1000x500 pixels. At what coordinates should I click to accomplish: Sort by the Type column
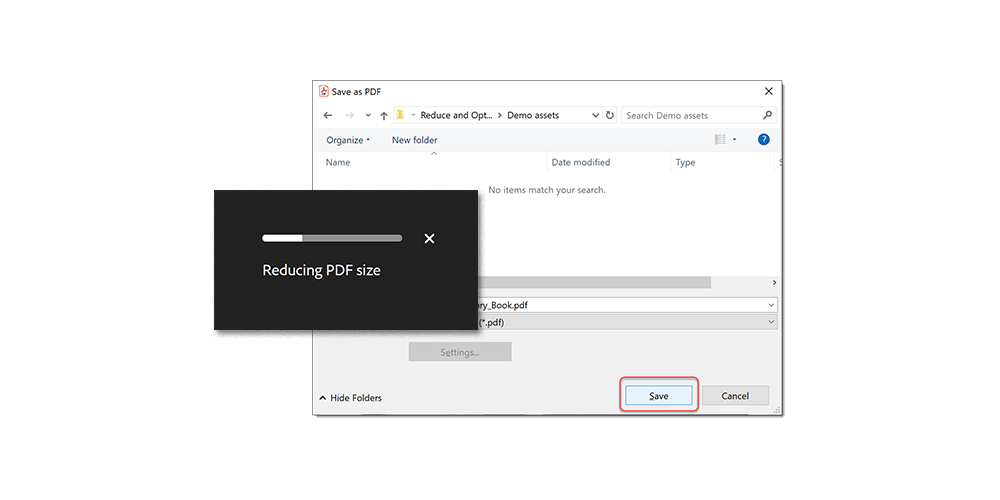pos(686,163)
